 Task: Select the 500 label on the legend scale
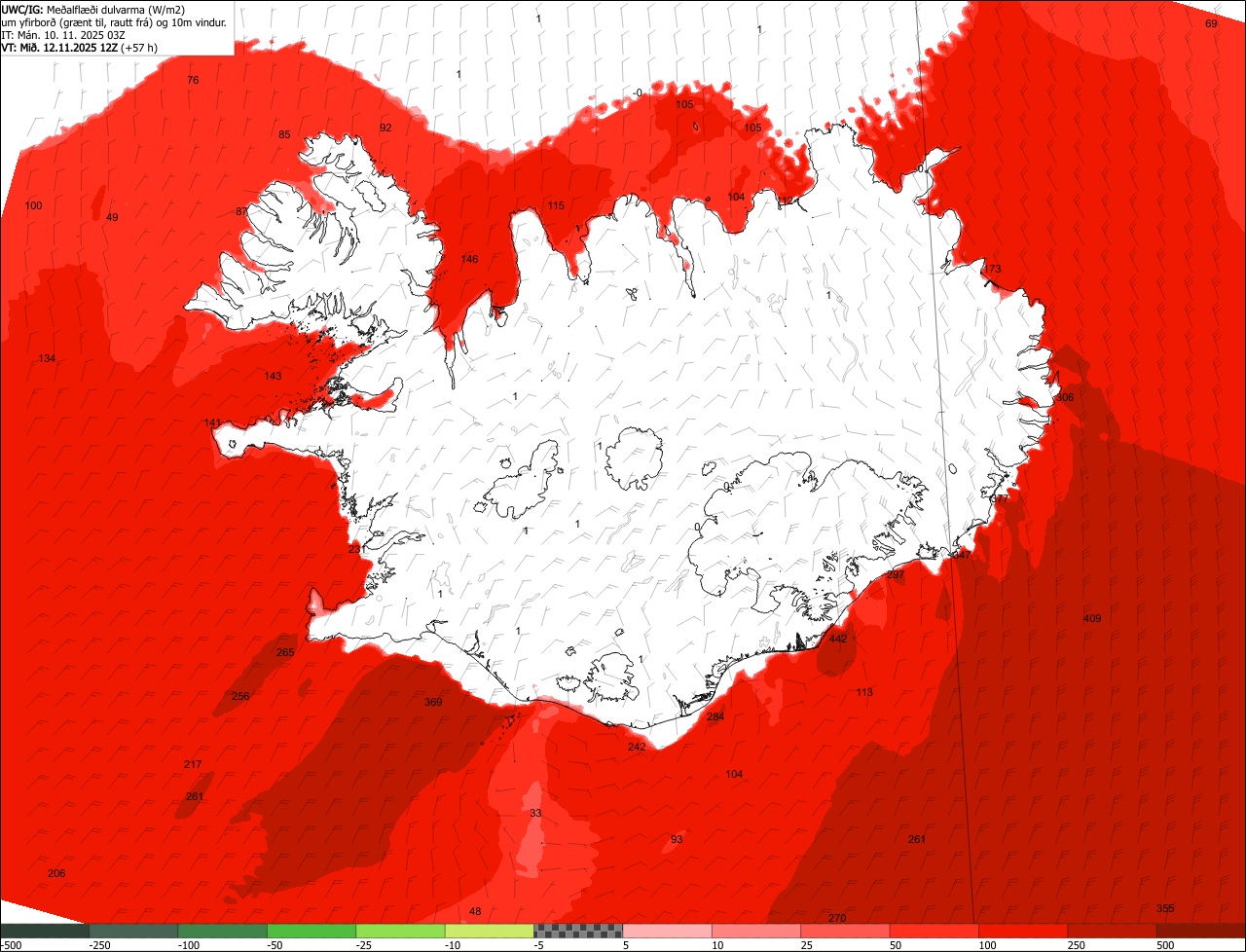[1165, 945]
